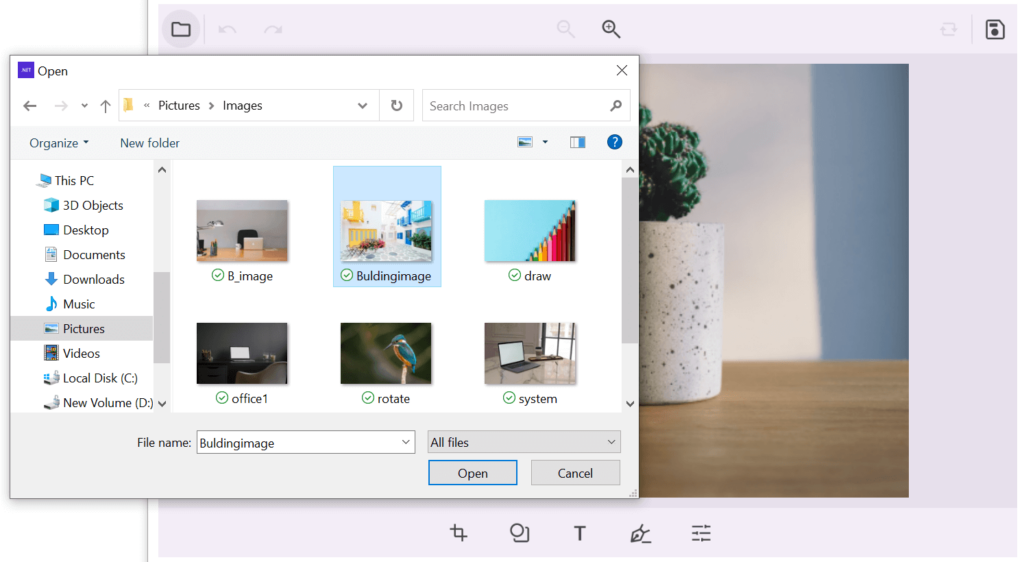Click the search magnifier in Search Images

point(616,105)
